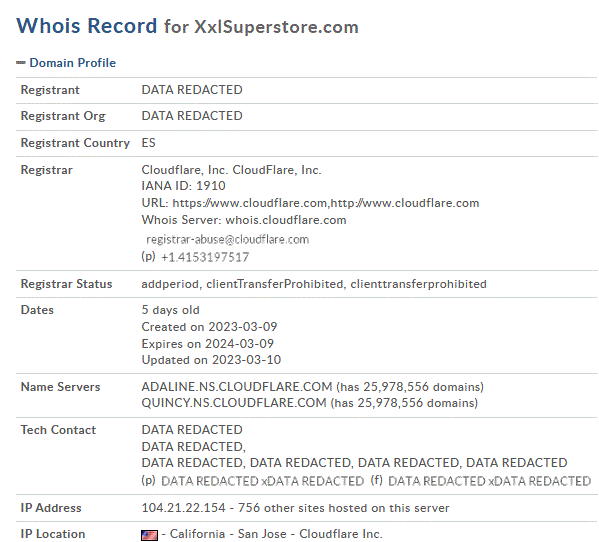The width and height of the screenshot is (599, 542).
Task: Click the IP address 104.21.22.154
Action: click(183, 508)
